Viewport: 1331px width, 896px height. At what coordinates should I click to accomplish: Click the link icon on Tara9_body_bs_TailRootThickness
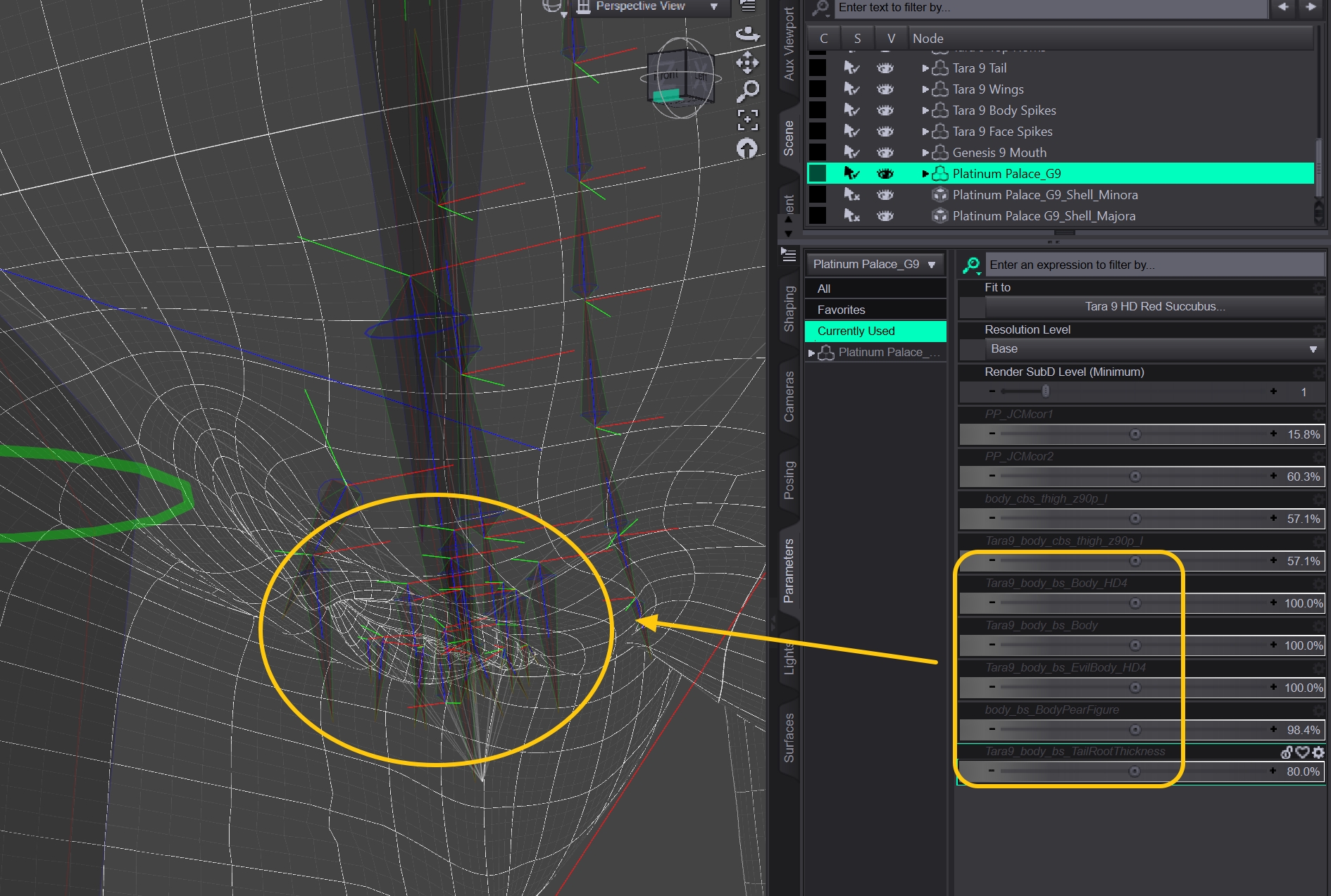pyautogui.click(x=1287, y=752)
